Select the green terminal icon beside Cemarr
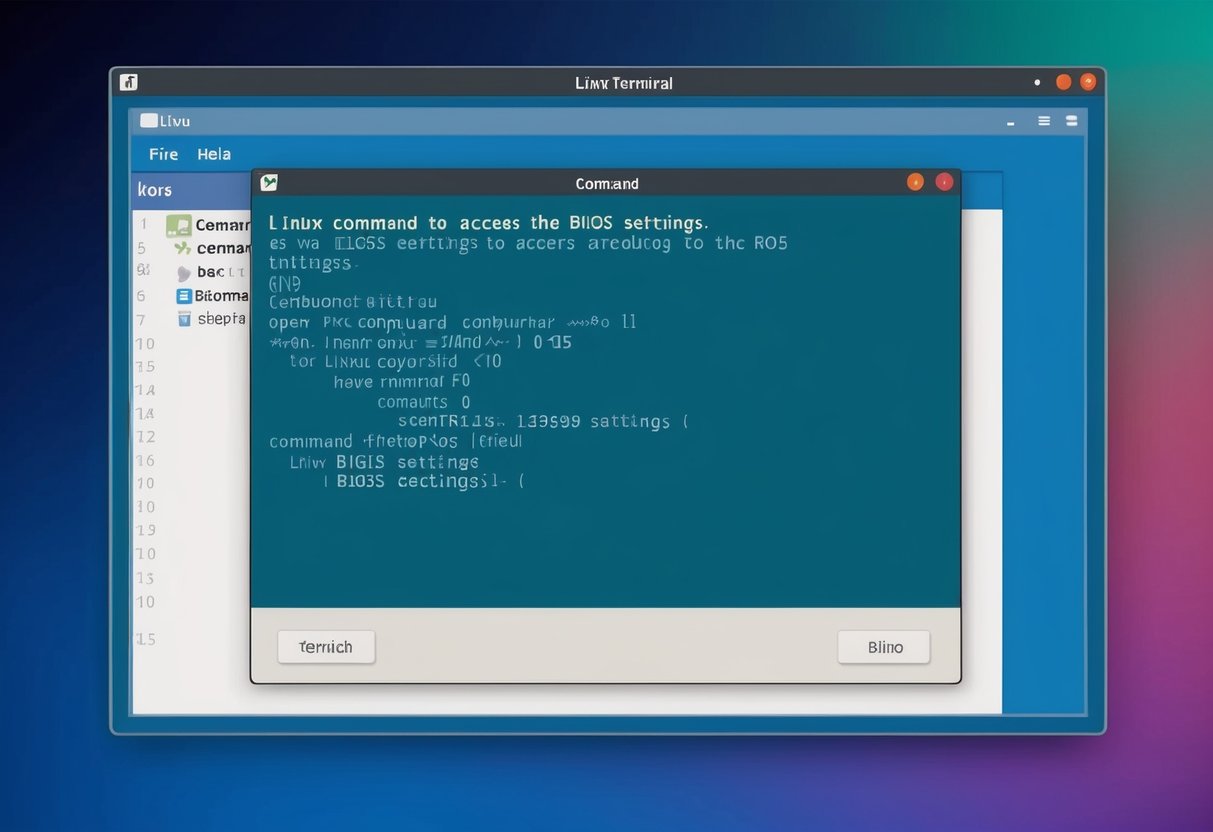Image resolution: width=1213 pixels, height=832 pixels. (178, 225)
